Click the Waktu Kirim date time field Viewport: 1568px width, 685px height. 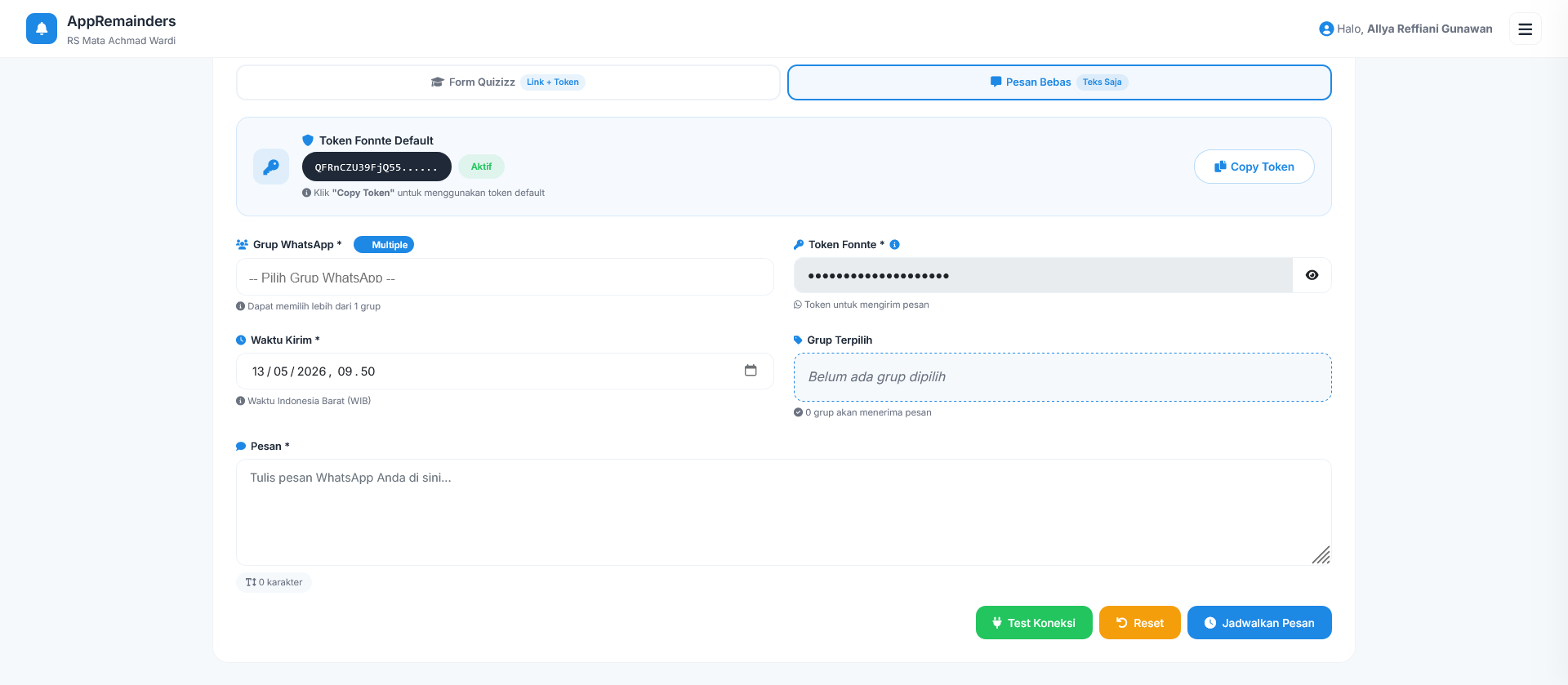[505, 371]
